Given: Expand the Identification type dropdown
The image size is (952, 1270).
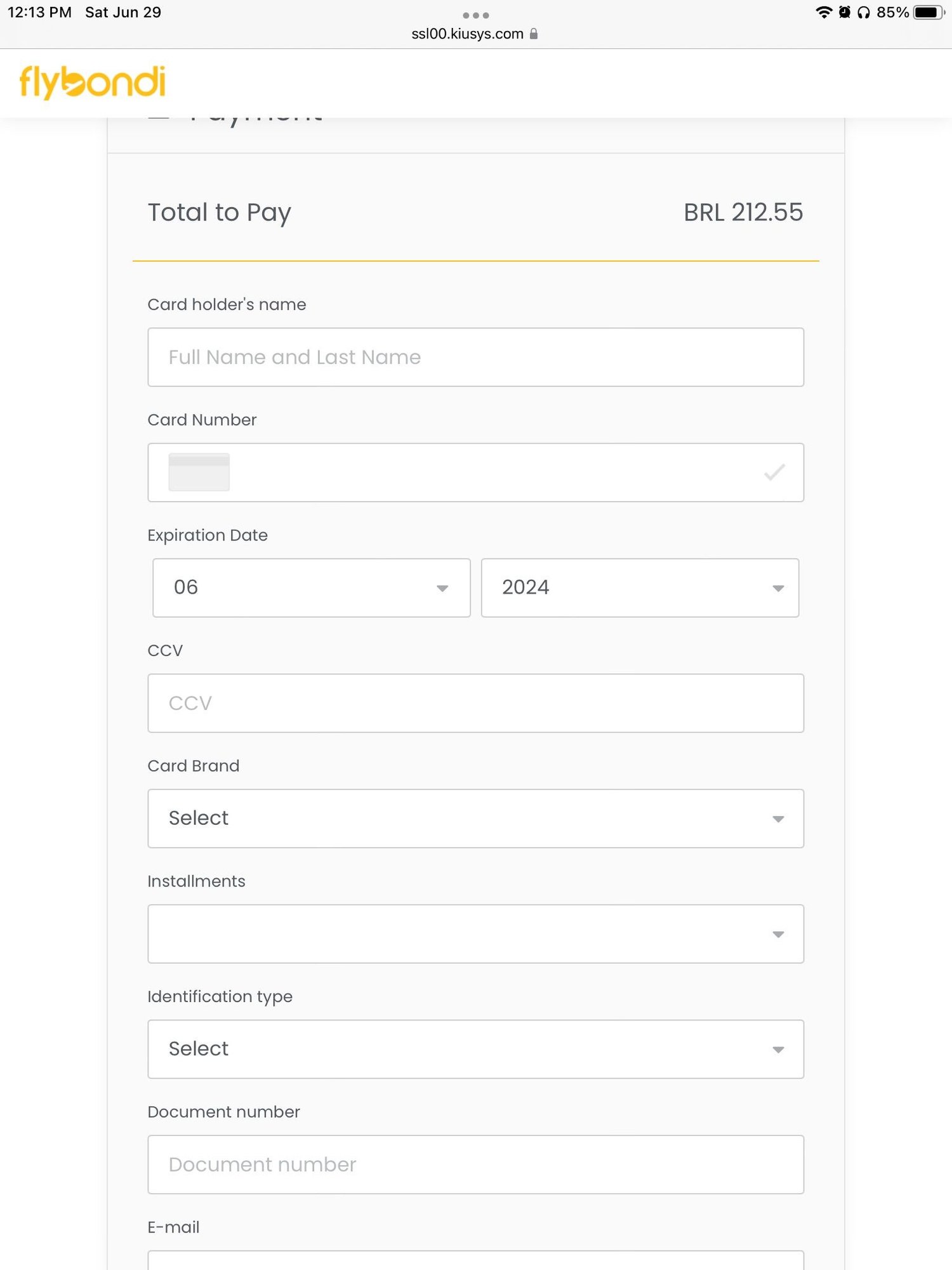Looking at the screenshot, I should point(475,1049).
